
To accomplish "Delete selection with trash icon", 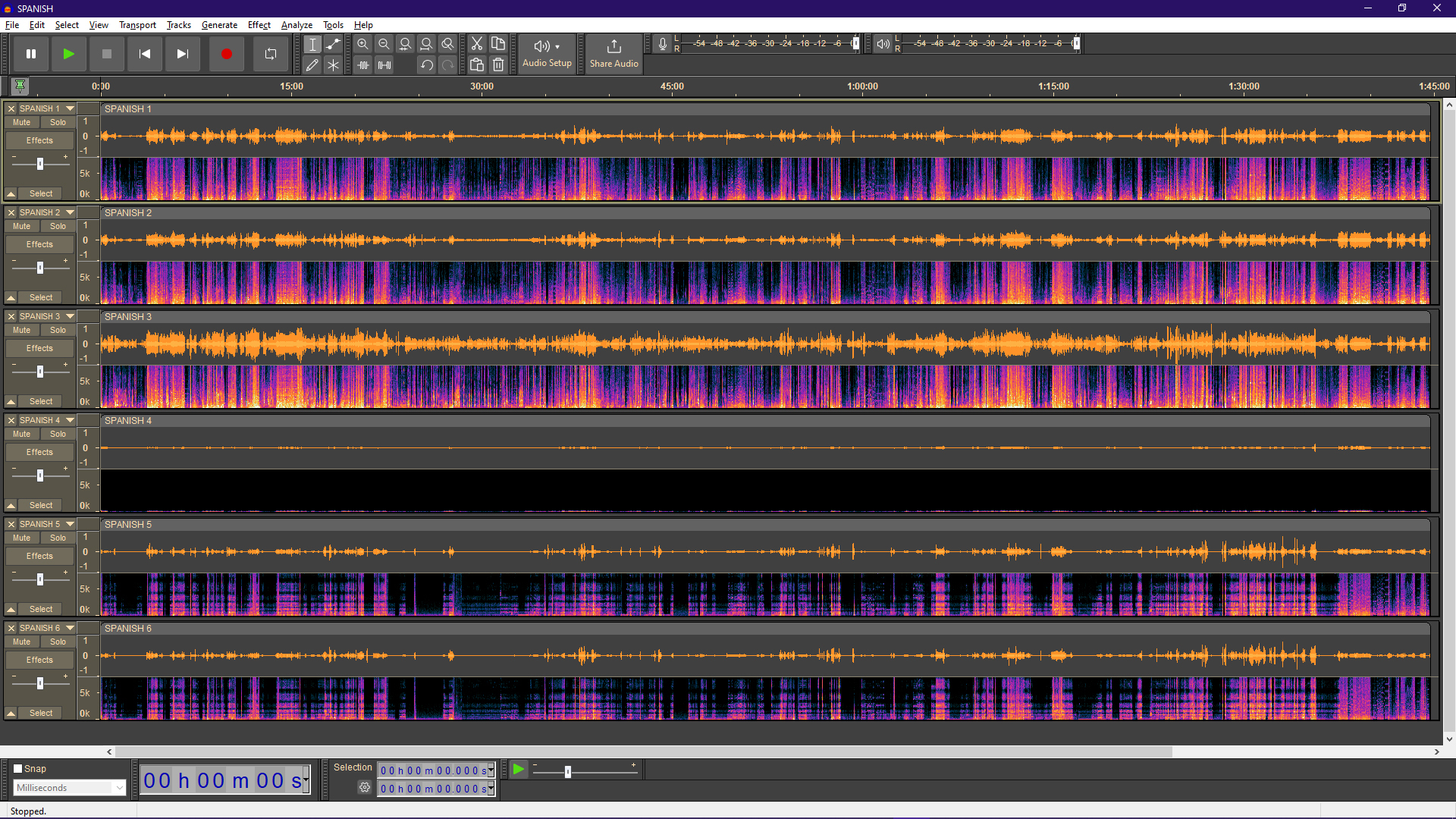I will [498, 65].
